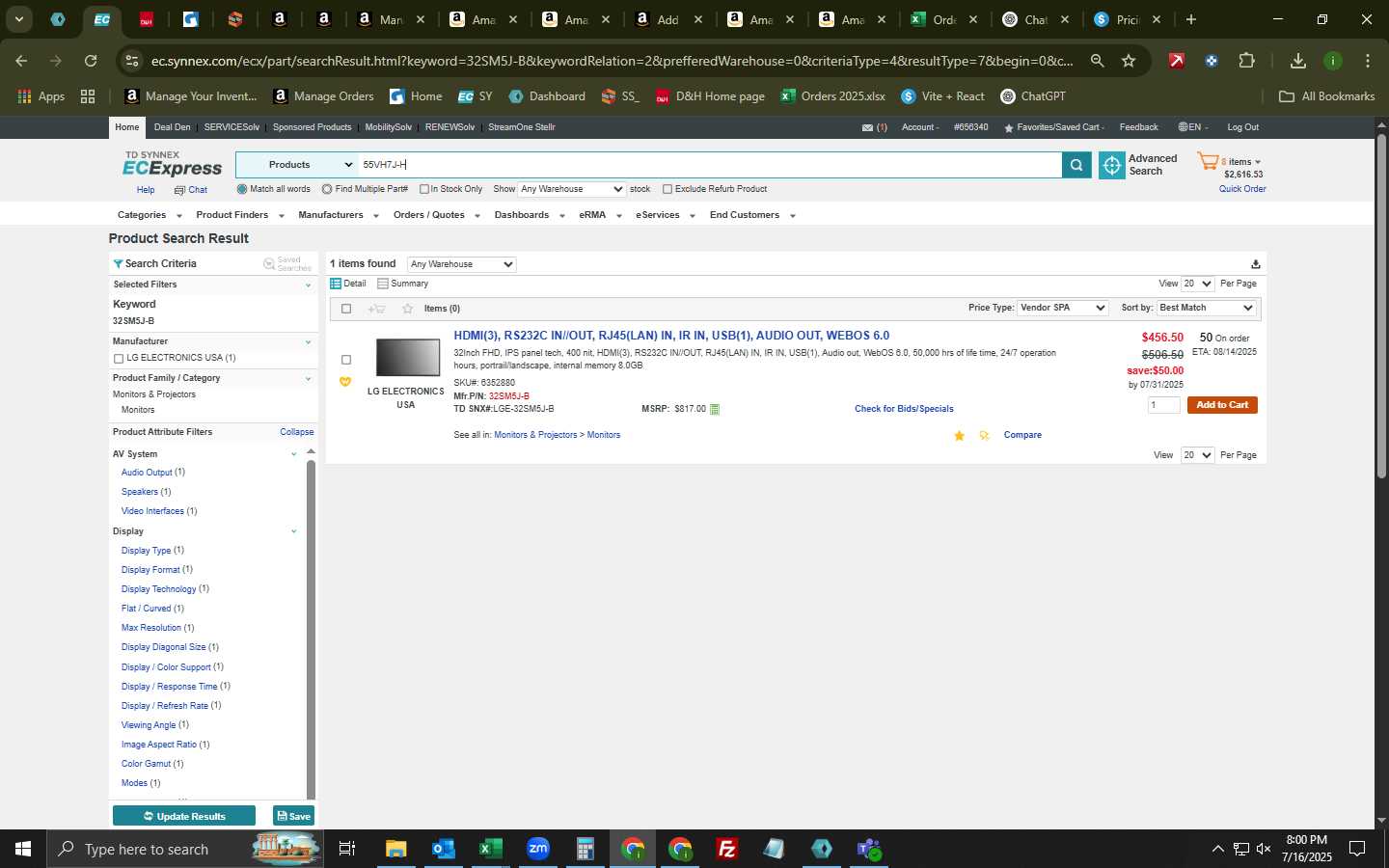Bookmark this page with star icon
The height and width of the screenshot is (868, 1389).
pyautogui.click(x=1129, y=61)
